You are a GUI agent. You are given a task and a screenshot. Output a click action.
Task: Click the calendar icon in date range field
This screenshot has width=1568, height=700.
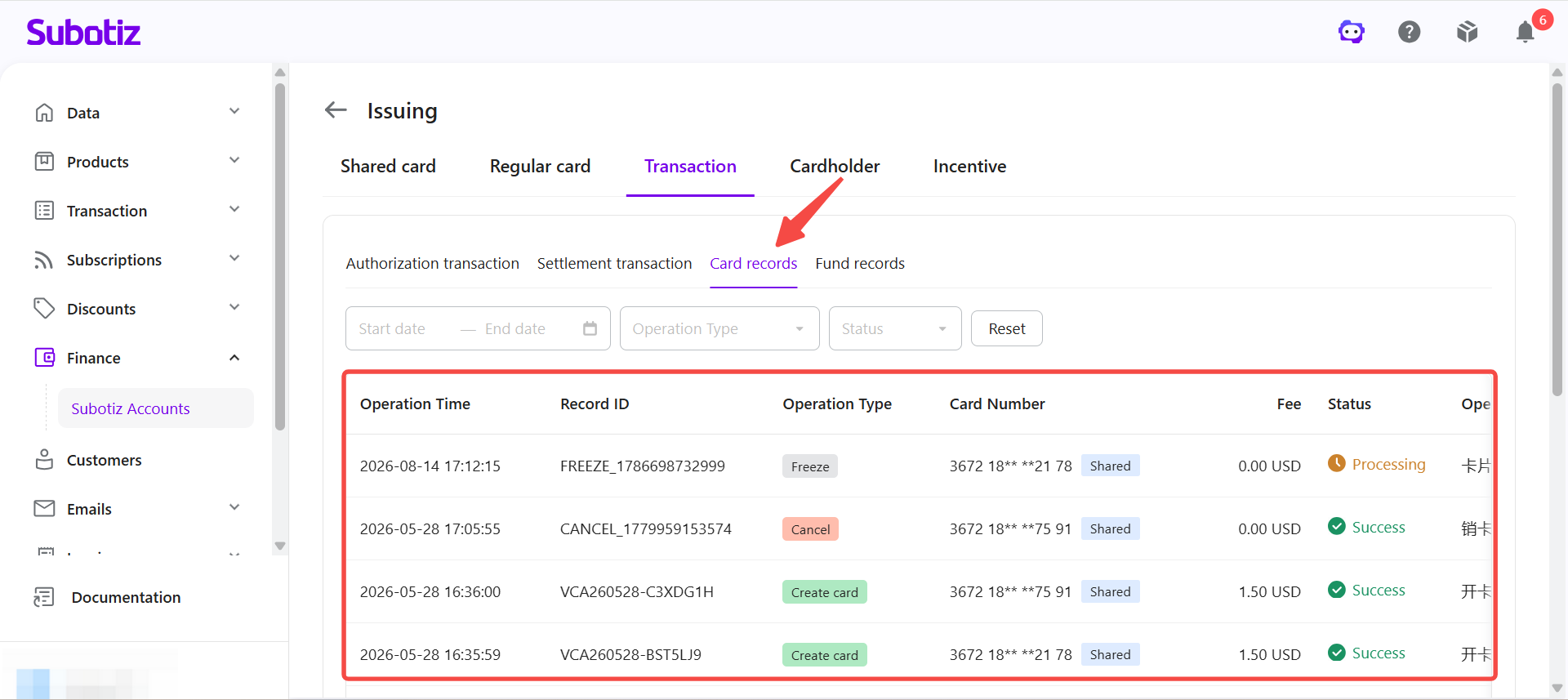pyautogui.click(x=590, y=328)
